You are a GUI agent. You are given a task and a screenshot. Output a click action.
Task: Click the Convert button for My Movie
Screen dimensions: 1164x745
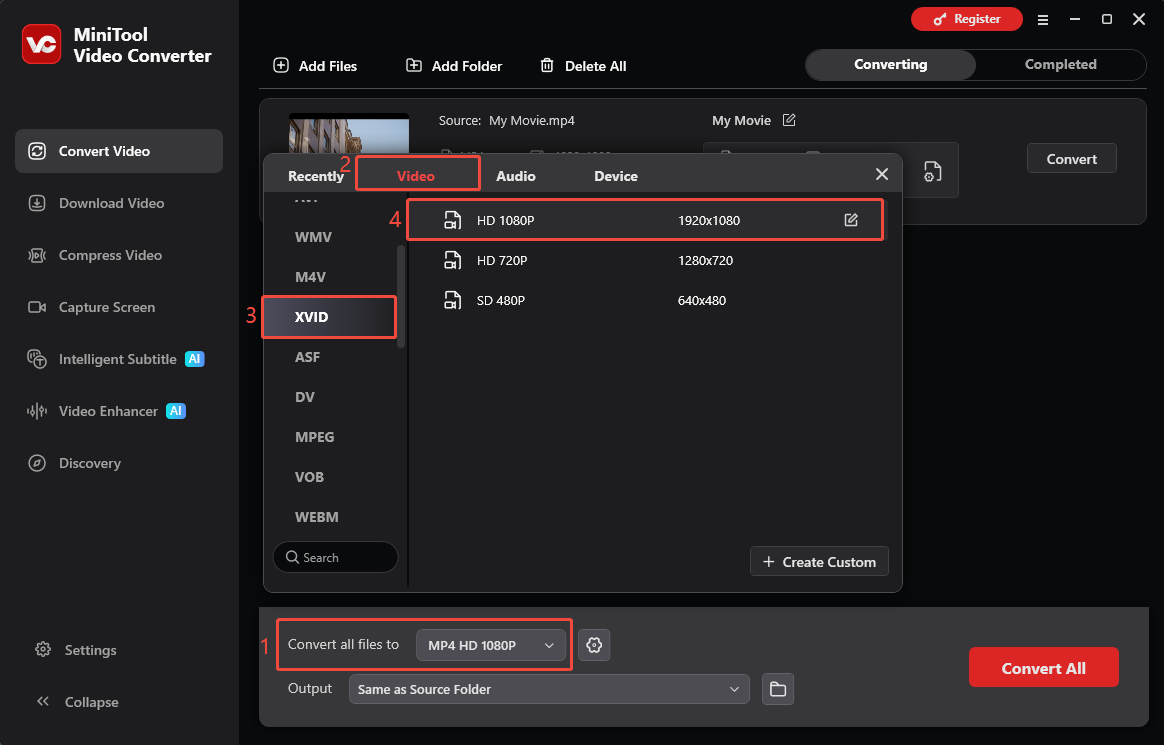click(1071, 159)
